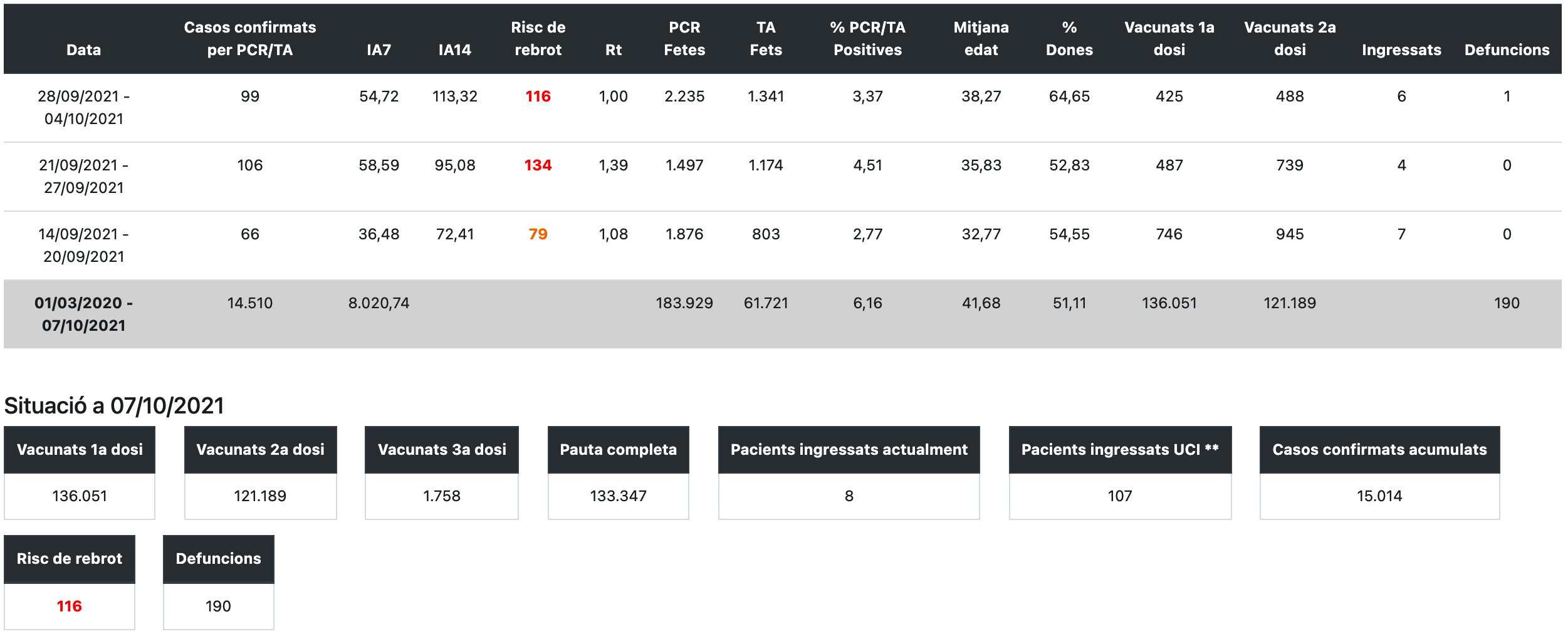Click the red risk value 134
The height and width of the screenshot is (634, 1568).
[x=538, y=165]
